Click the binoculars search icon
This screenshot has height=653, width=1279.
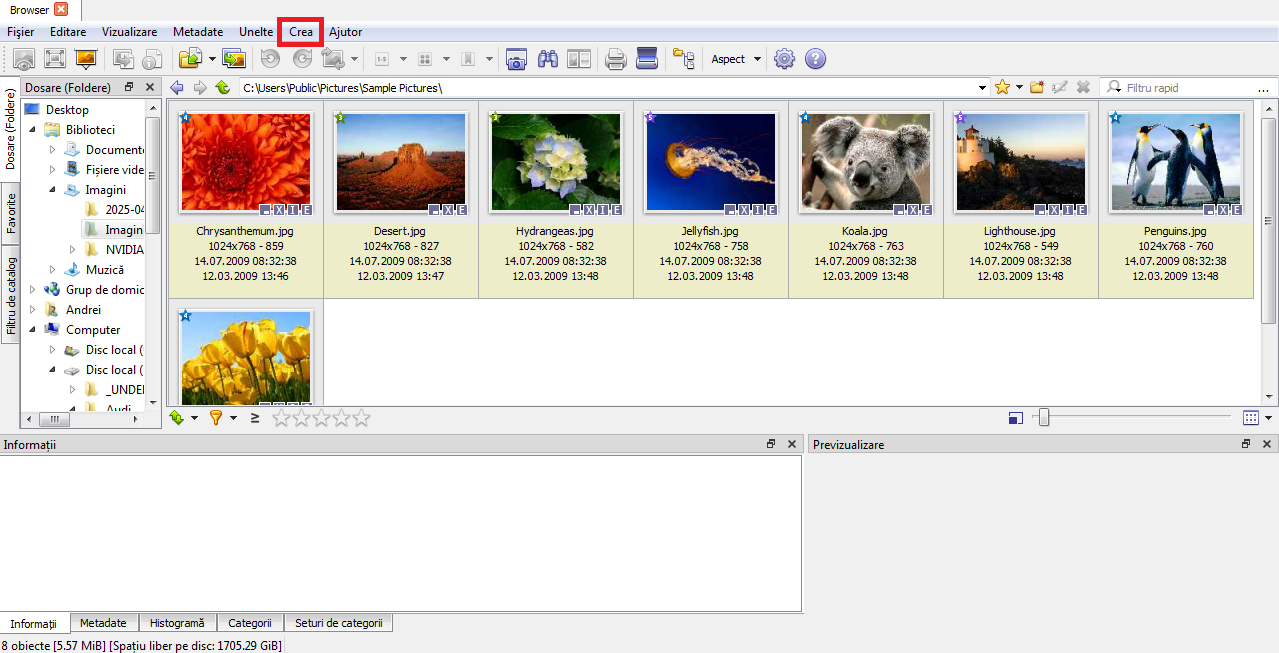tap(547, 59)
